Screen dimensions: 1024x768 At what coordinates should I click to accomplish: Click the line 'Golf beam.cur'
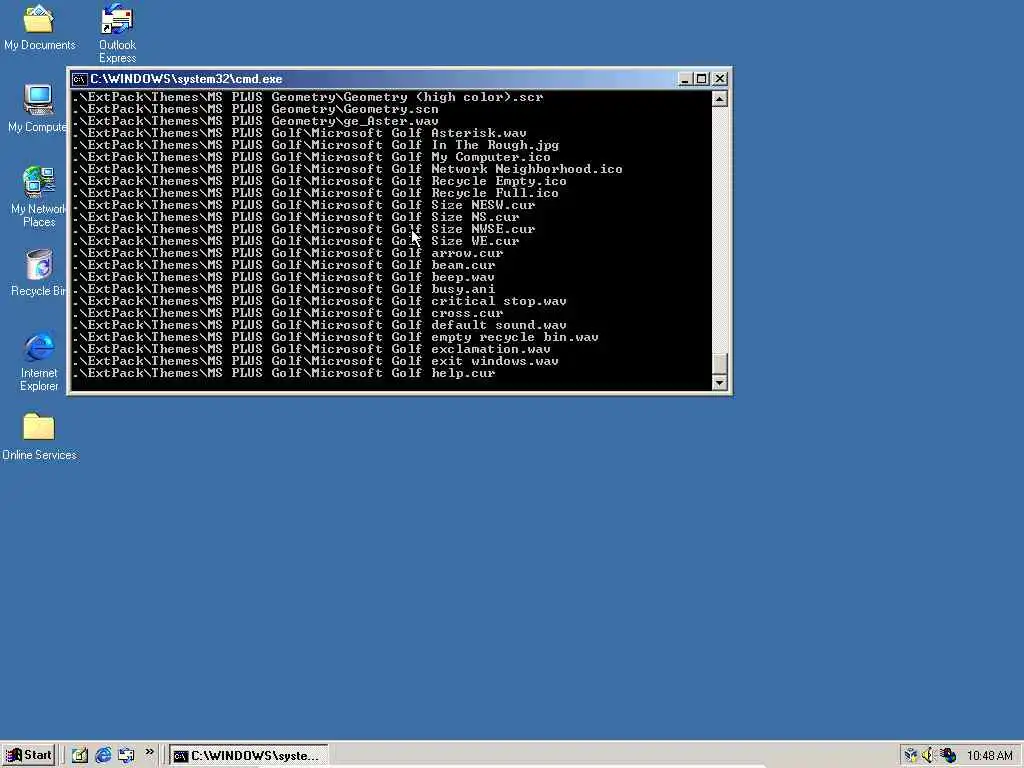(x=283, y=265)
